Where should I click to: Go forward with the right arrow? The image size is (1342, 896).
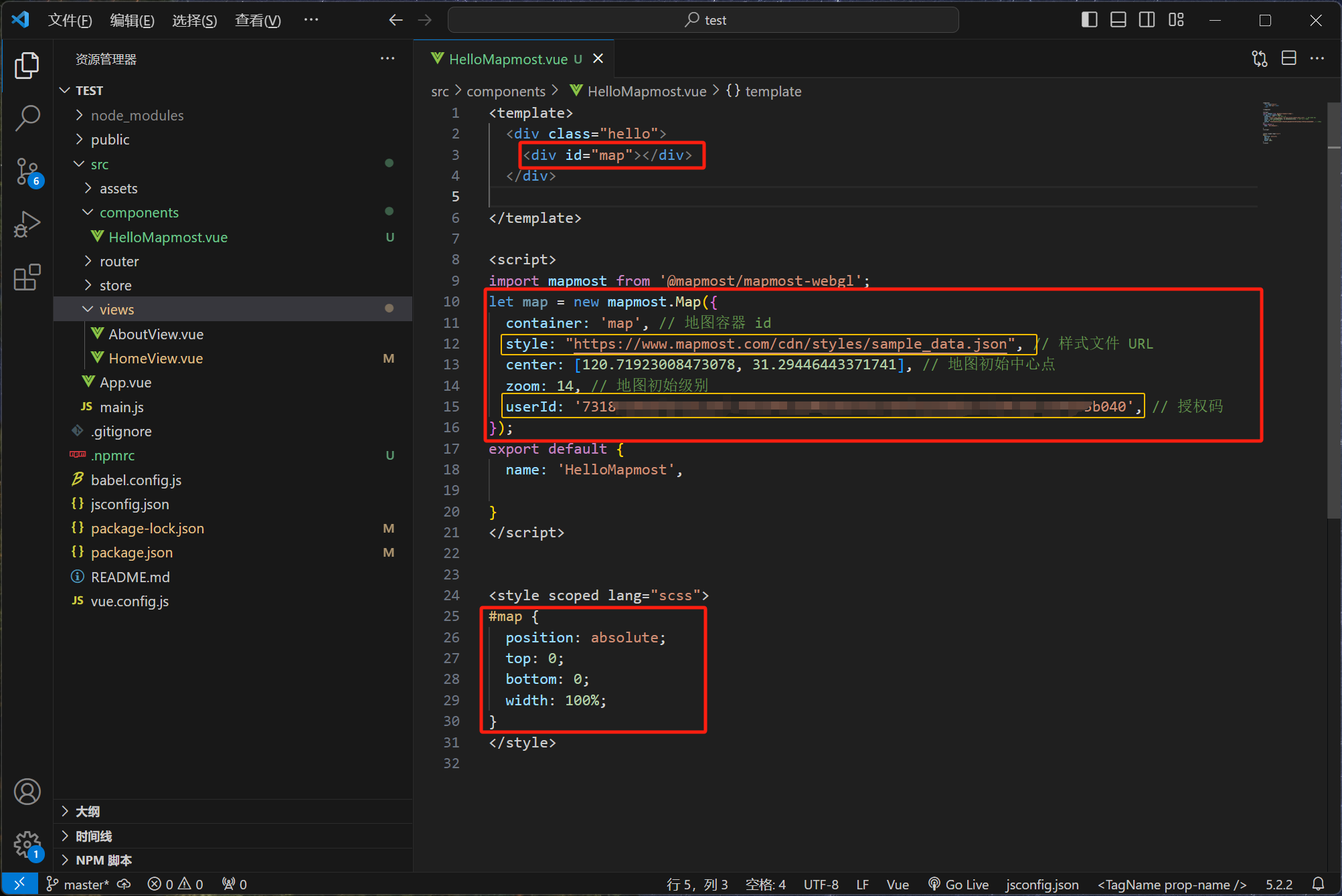tap(424, 20)
